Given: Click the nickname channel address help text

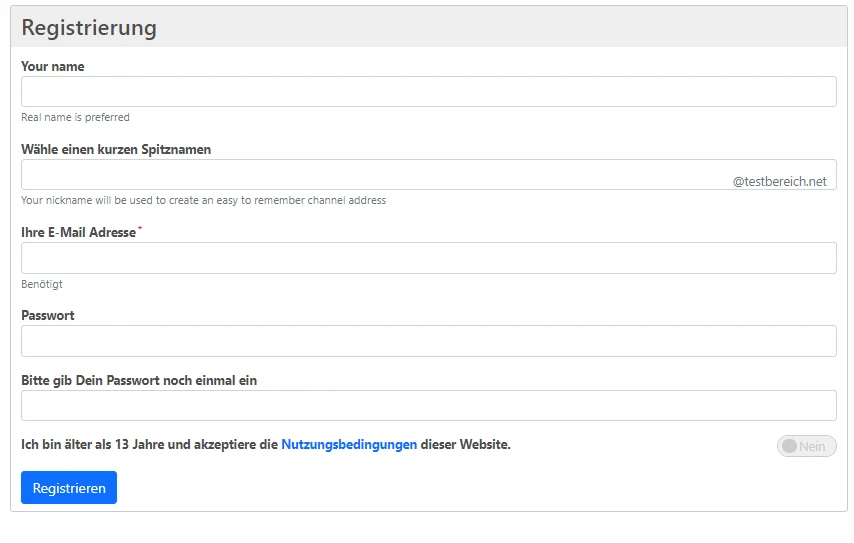Looking at the screenshot, I should pyautogui.click(x=203, y=200).
